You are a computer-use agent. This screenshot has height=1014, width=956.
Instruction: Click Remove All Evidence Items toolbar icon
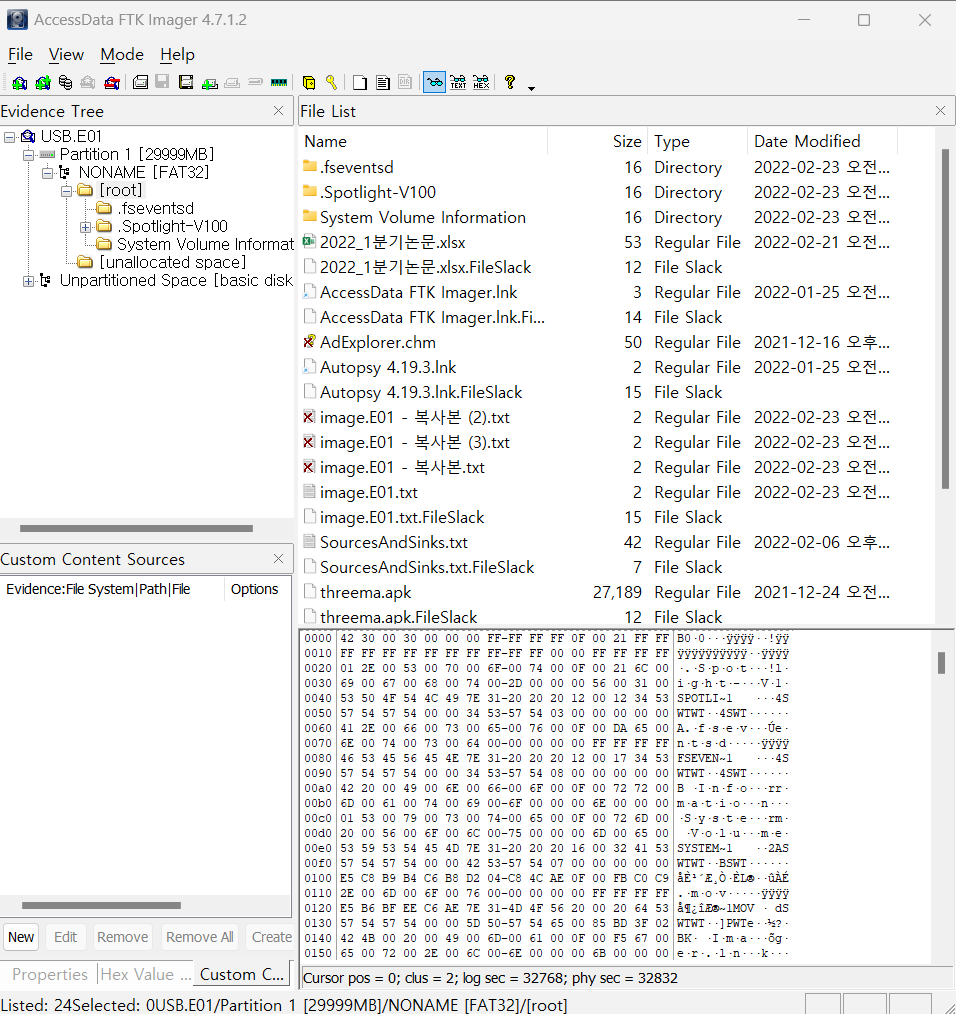point(112,83)
